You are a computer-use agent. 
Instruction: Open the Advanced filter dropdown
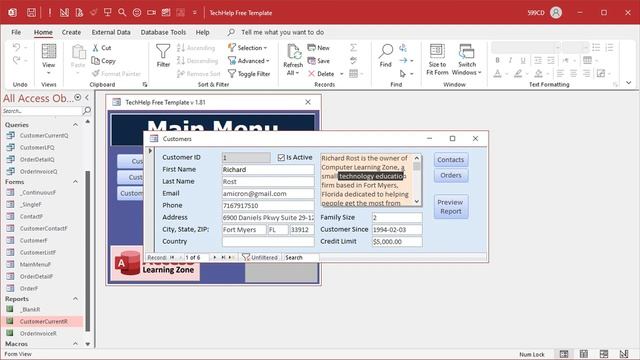249,61
